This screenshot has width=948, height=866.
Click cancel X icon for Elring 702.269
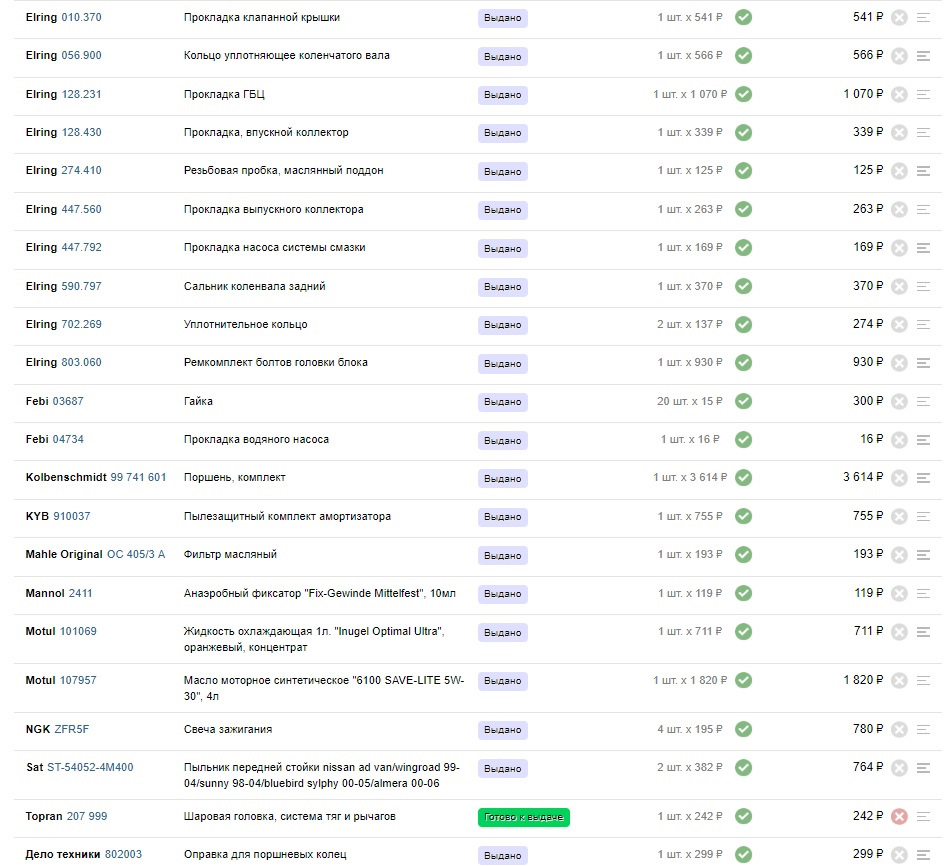(x=899, y=324)
